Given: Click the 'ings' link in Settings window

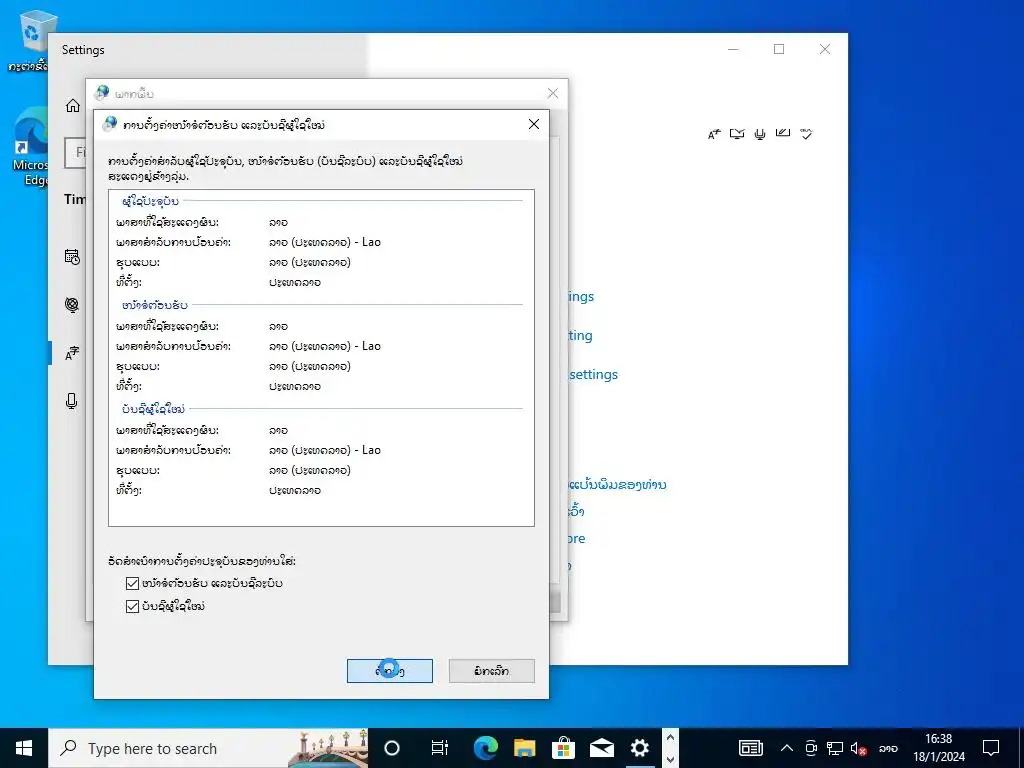Looking at the screenshot, I should [581, 296].
